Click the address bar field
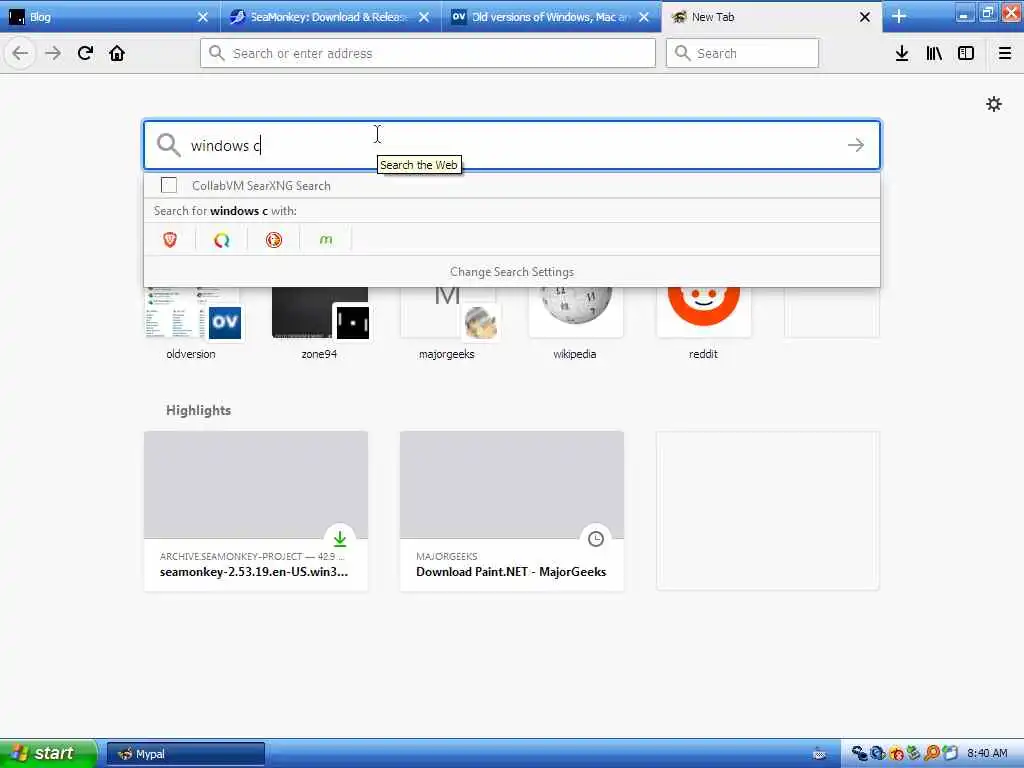The height and width of the screenshot is (768, 1024). coord(428,53)
